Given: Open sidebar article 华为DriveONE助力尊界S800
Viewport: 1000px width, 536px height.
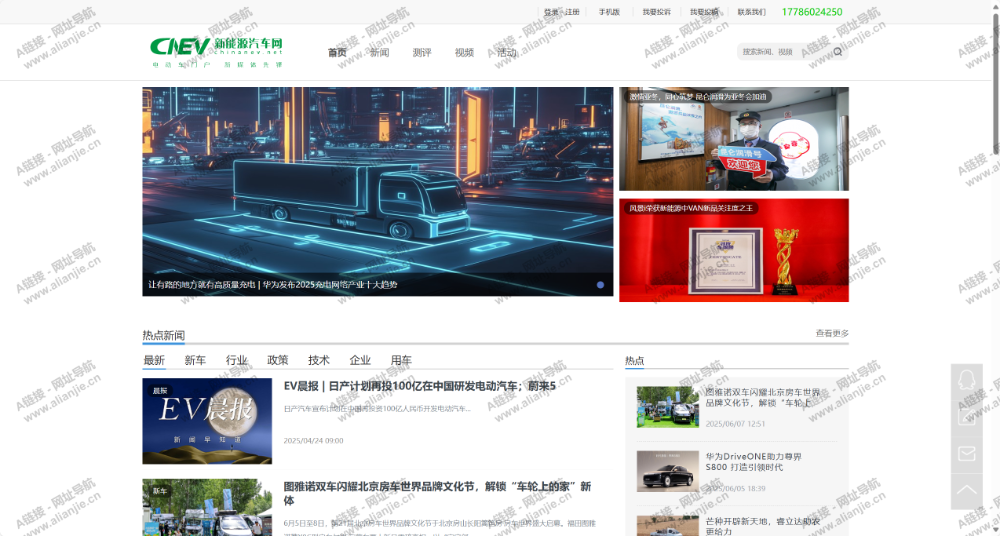Looking at the screenshot, I should click(754, 462).
